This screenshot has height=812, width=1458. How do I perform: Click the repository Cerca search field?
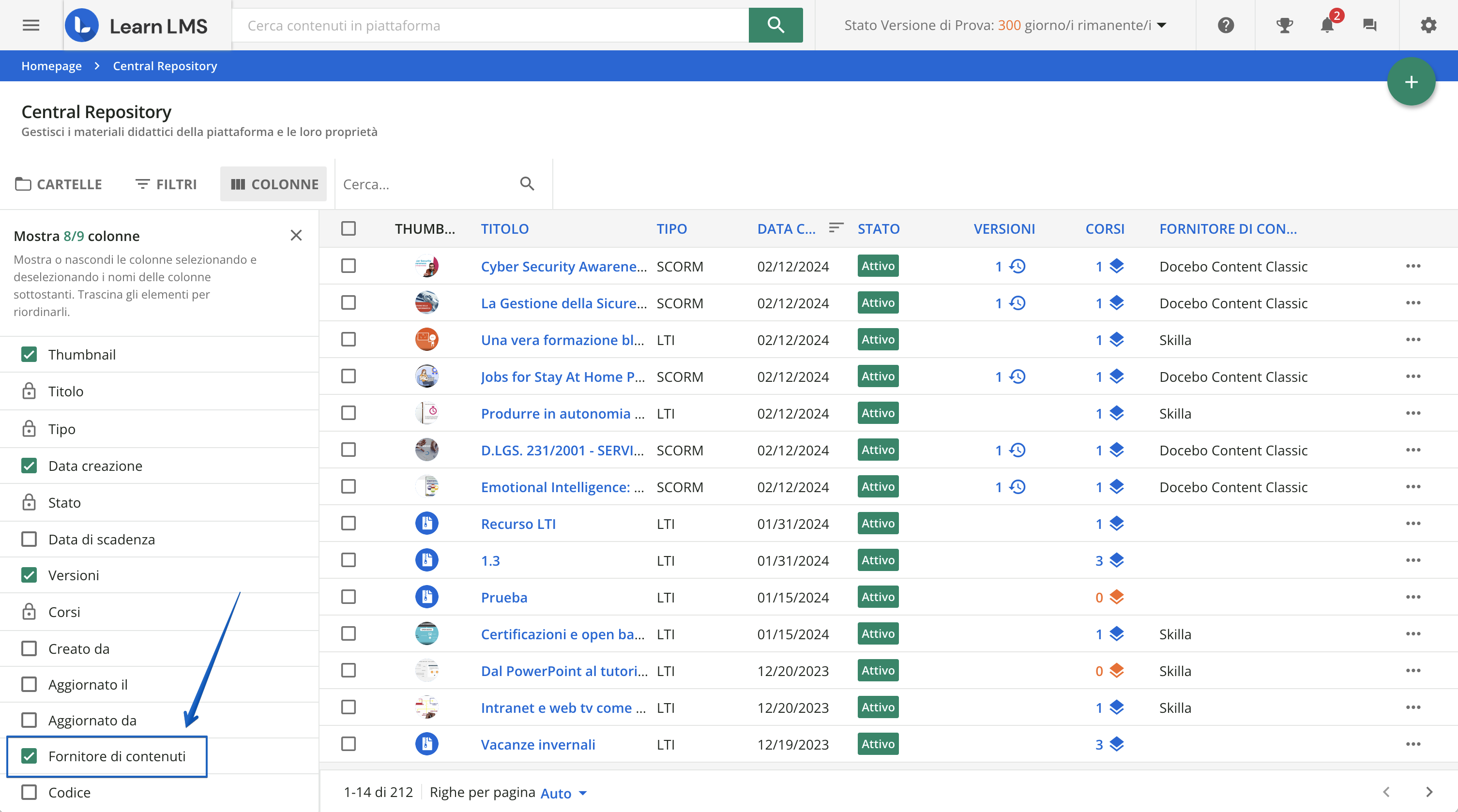pyautogui.click(x=428, y=184)
